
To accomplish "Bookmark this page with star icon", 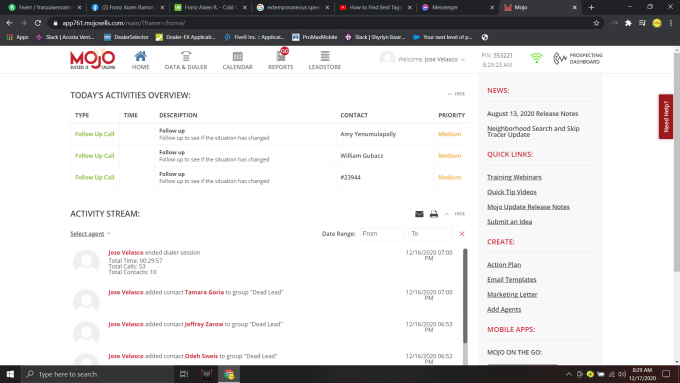I will (x=596, y=23).
